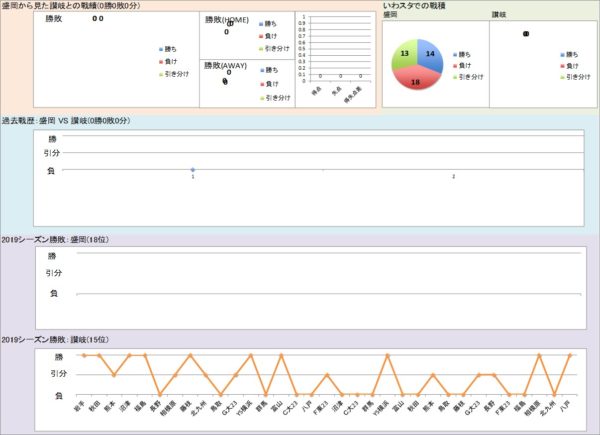Select the 引分 axis label in 讃岐 season chart
This screenshot has width=600, height=435.
tap(58, 374)
